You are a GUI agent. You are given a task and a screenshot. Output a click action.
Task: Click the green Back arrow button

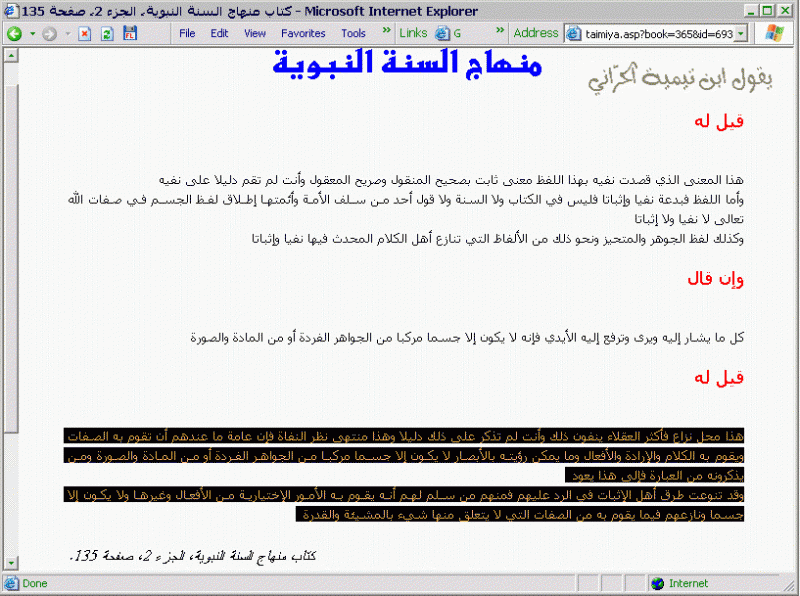point(14,34)
